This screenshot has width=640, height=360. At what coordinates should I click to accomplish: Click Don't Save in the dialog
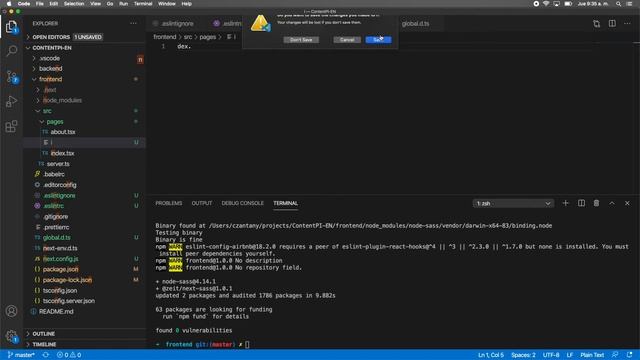(x=301, y=40)
